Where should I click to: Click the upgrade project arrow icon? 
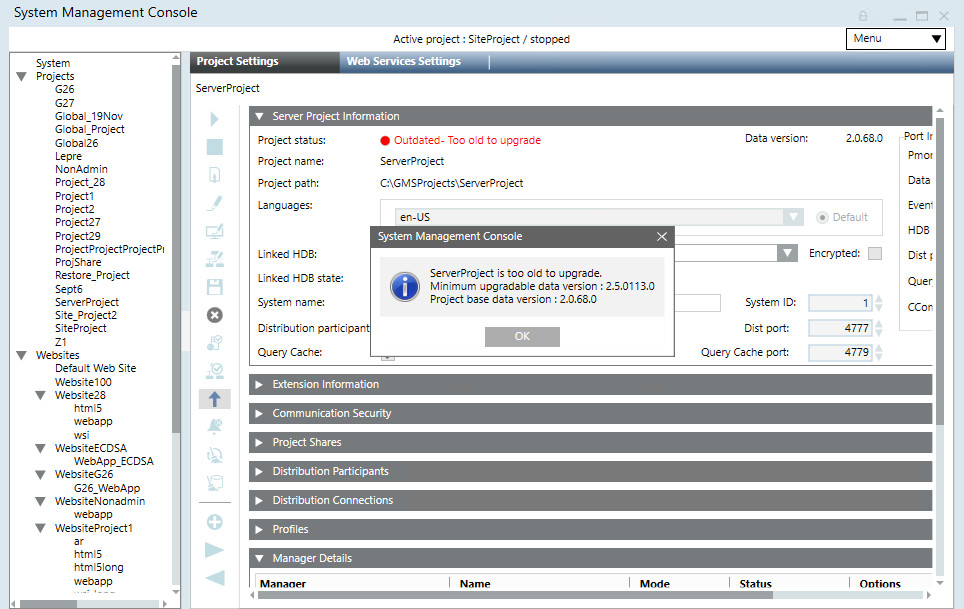214,399
